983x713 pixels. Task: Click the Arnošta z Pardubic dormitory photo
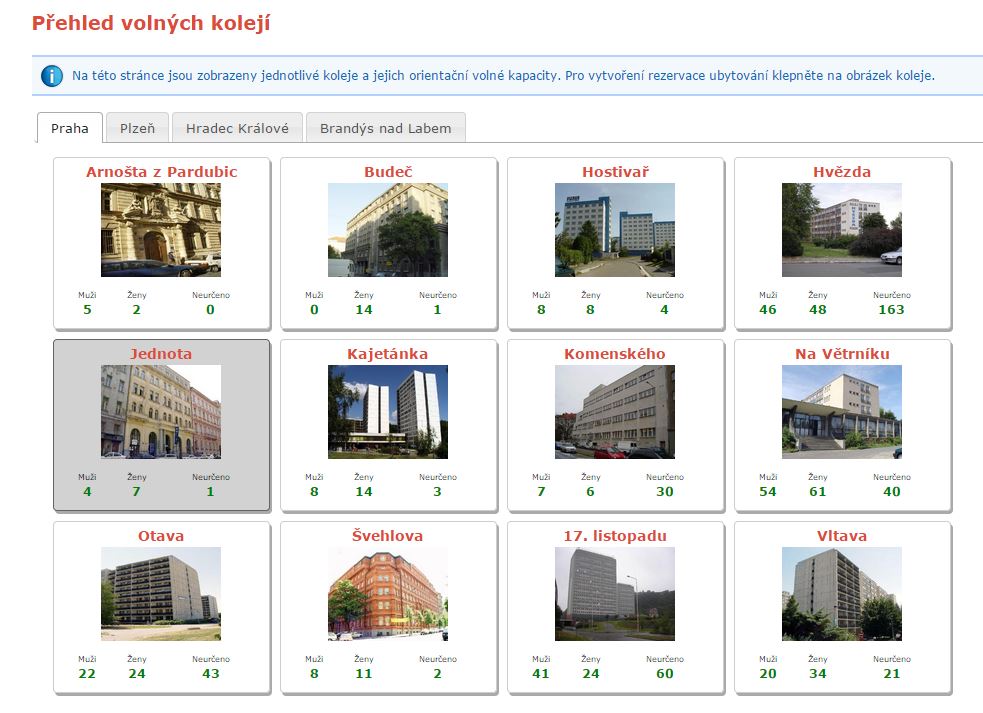coord(161,230)
